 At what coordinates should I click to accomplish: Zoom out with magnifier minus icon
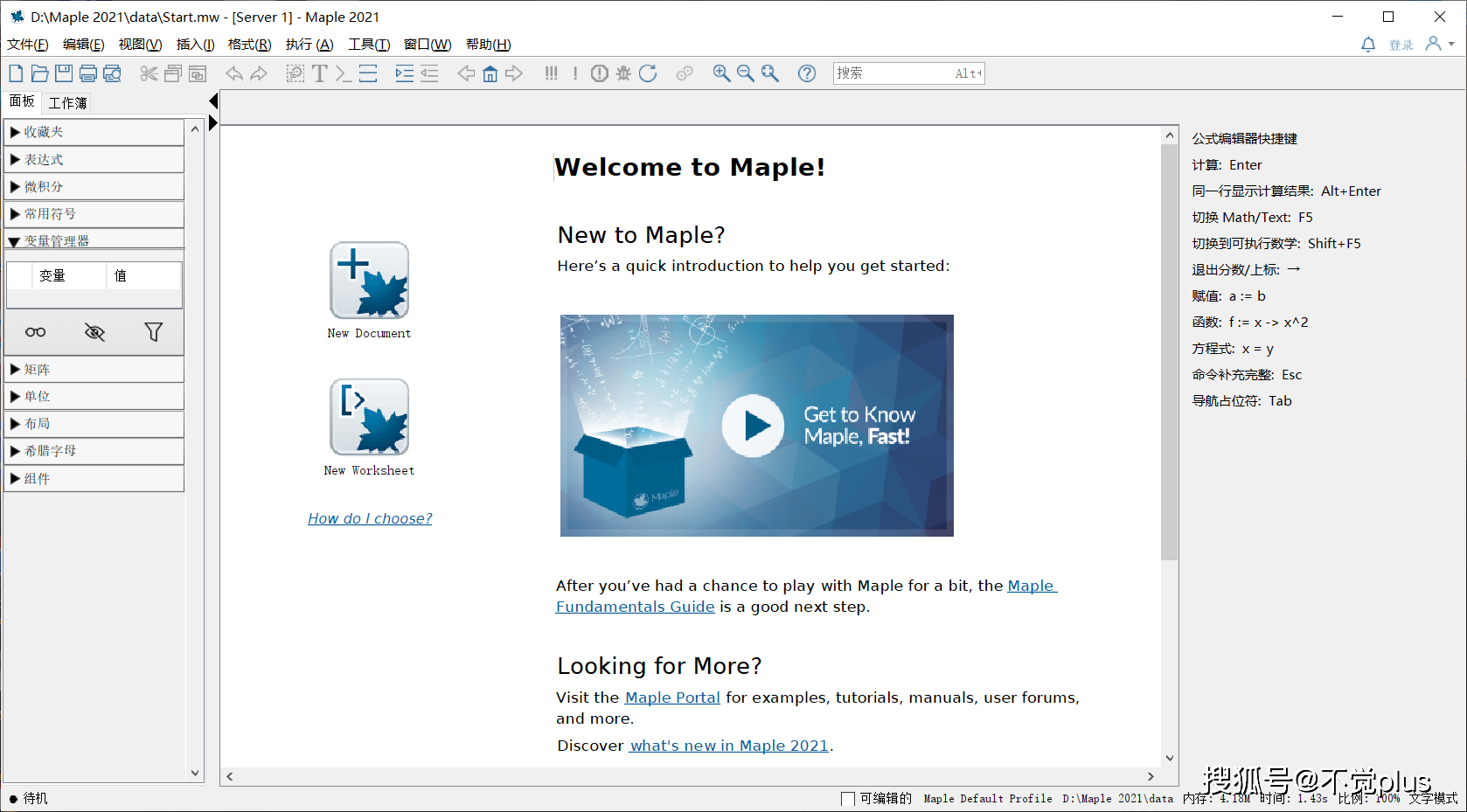(x=745, y=73)
